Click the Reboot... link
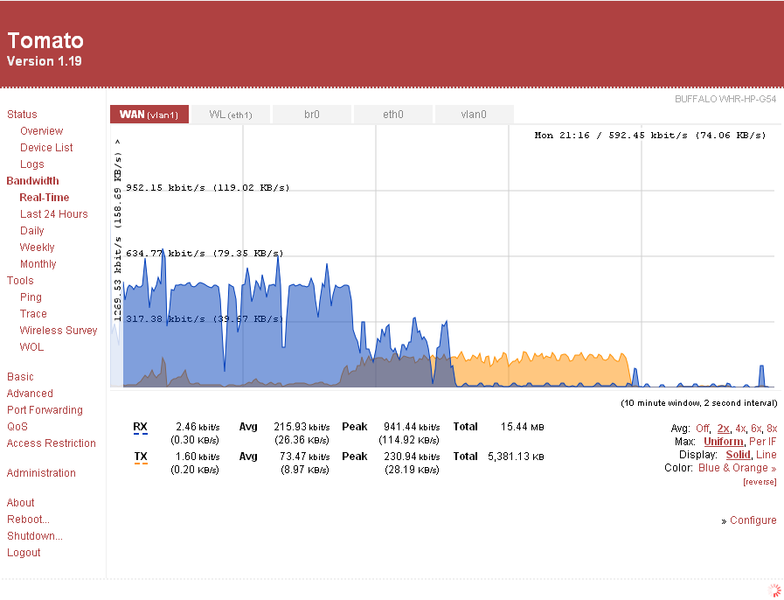 coord(28,520)
